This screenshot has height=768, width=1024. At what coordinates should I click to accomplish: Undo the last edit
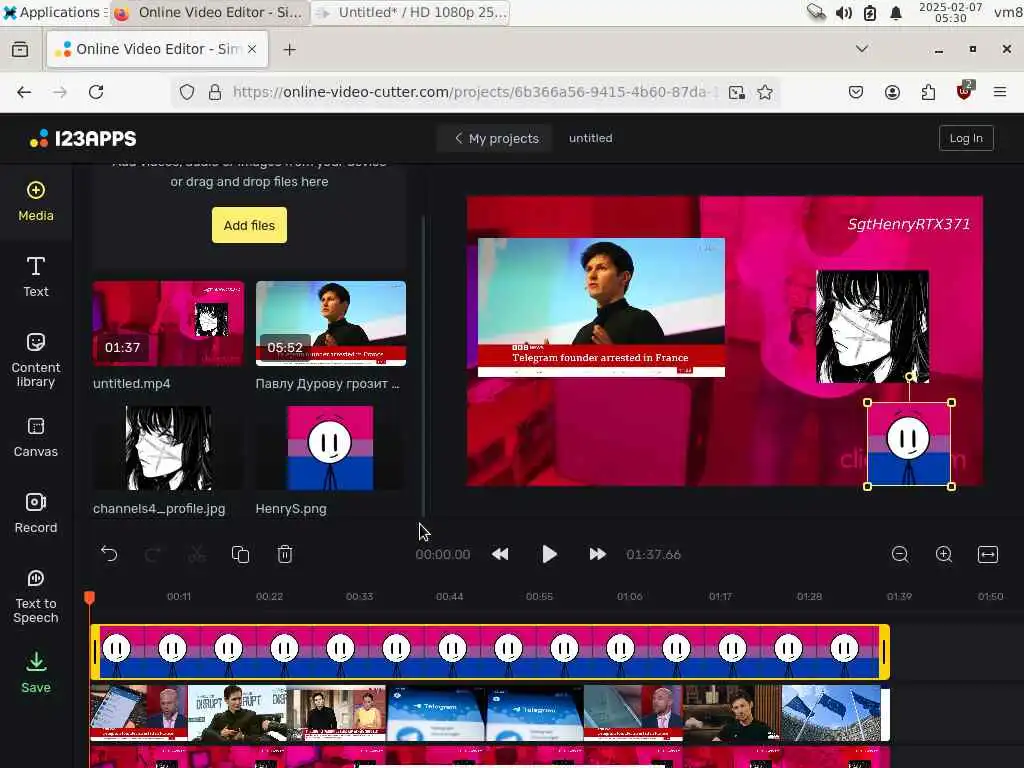click(109, 554)
